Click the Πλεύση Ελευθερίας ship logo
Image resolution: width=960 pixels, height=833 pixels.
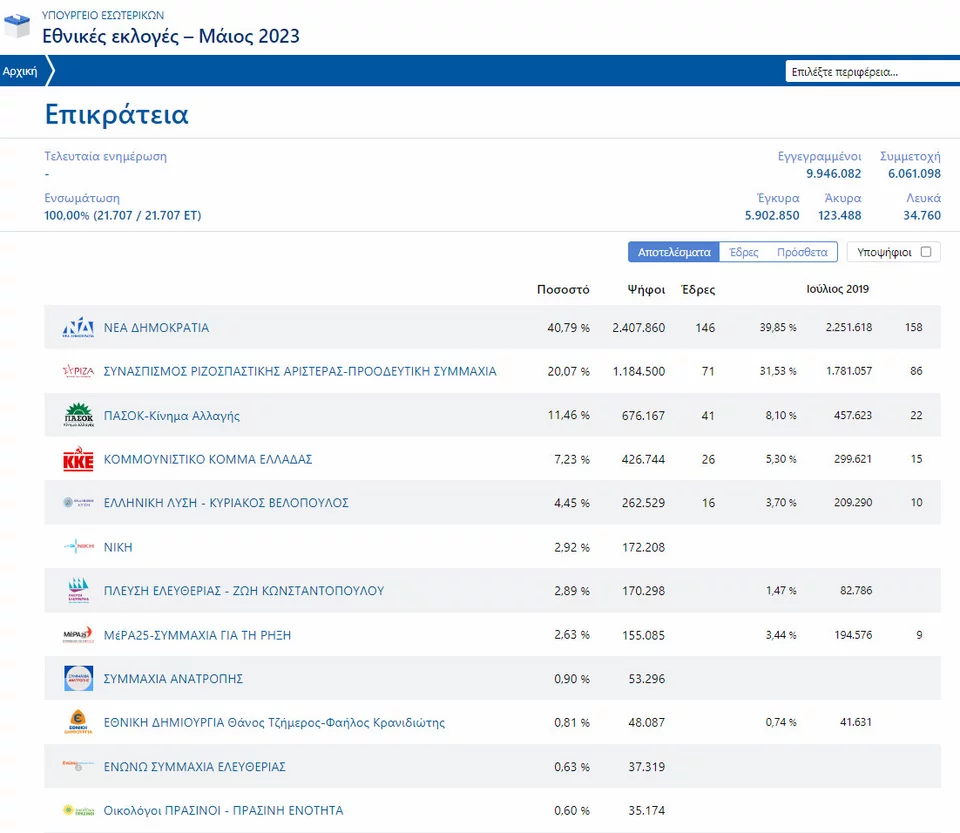click(78, 591)
